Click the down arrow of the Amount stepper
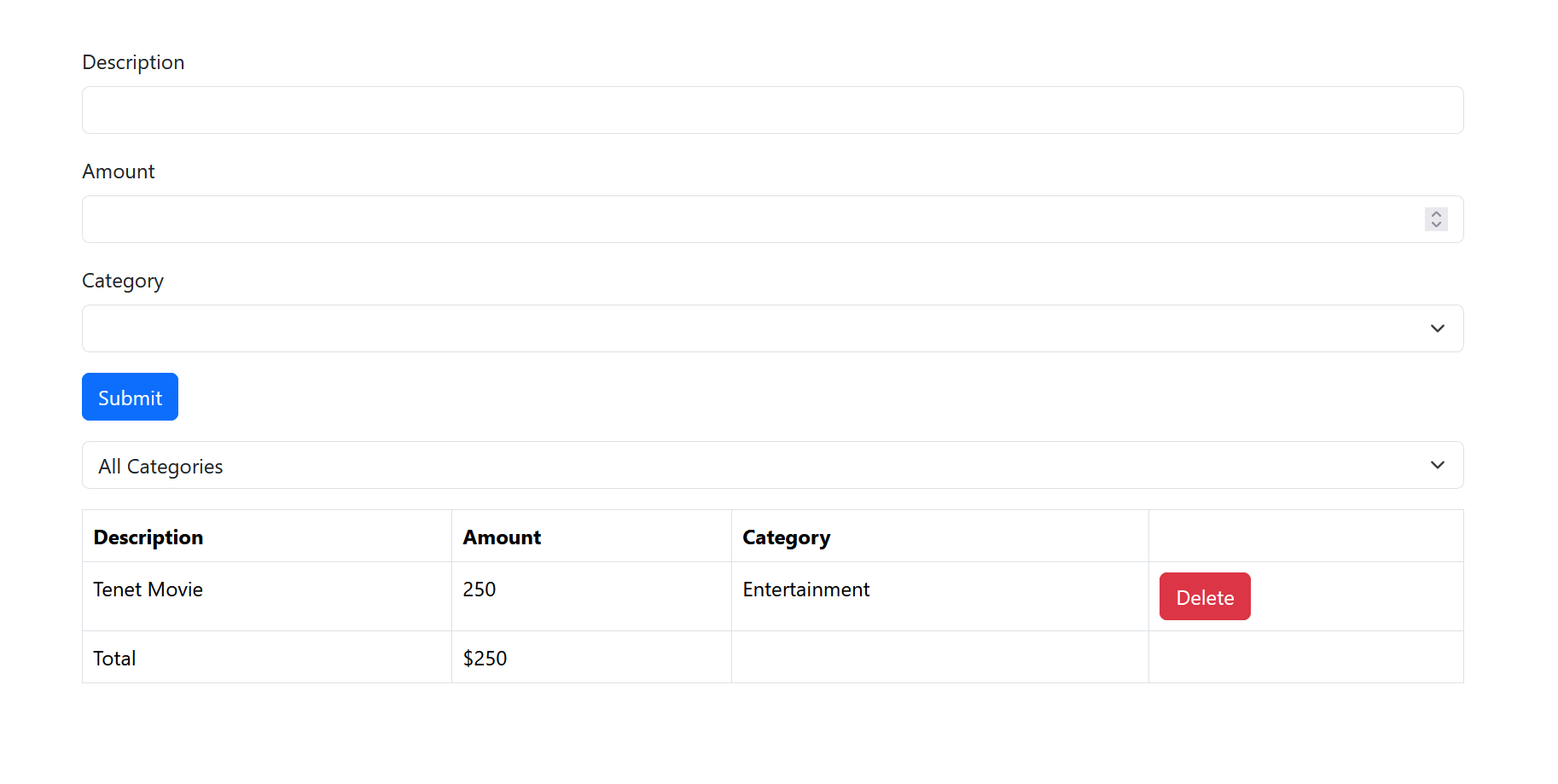 (x=1435, y=224)
